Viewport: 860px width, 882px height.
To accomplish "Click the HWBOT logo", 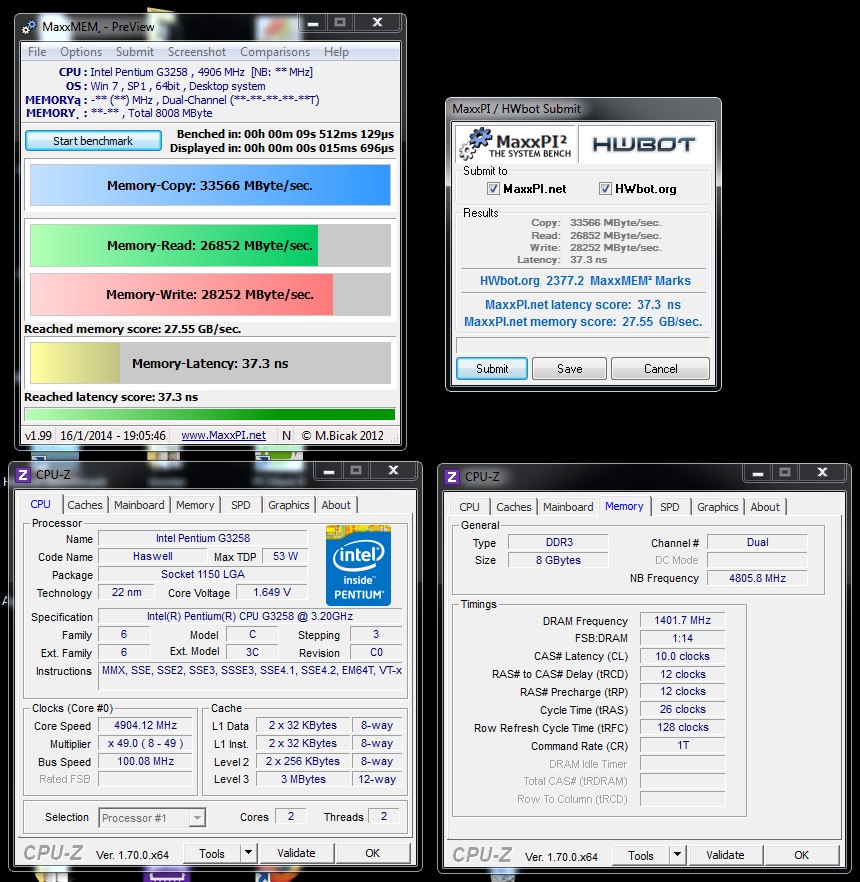I will click(644, 144).
